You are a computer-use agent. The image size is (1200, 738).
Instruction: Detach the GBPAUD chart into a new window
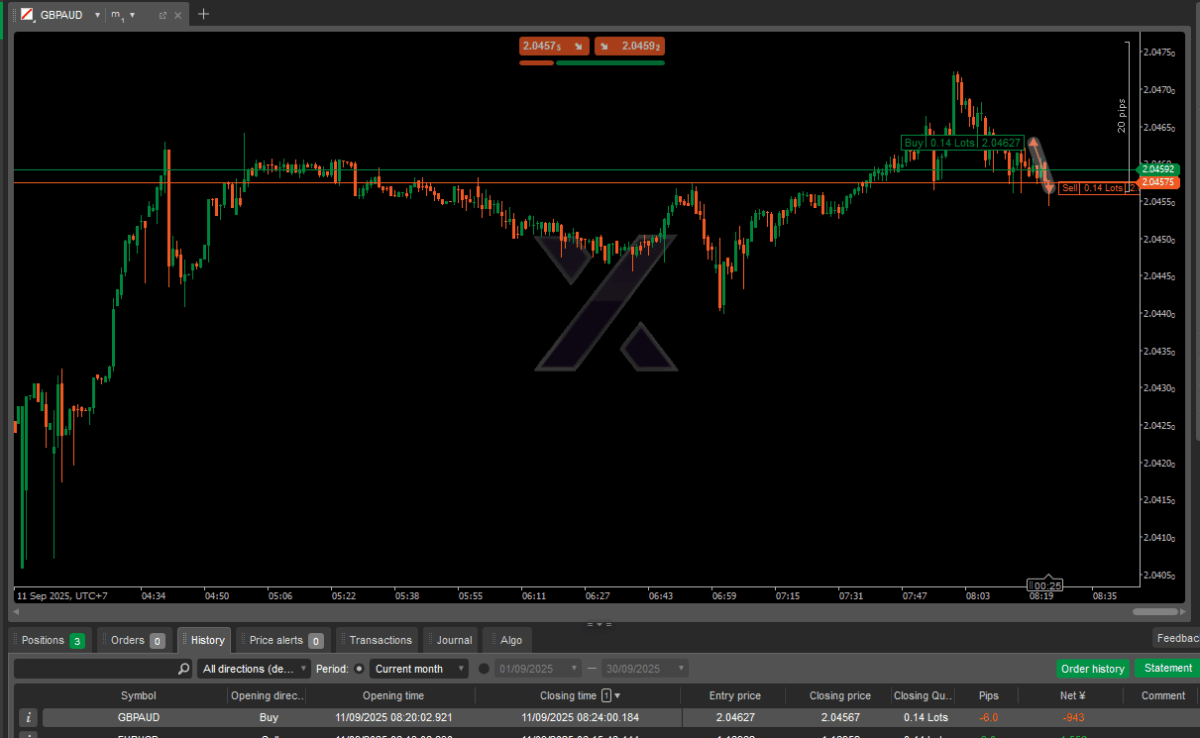coord(162,15)
